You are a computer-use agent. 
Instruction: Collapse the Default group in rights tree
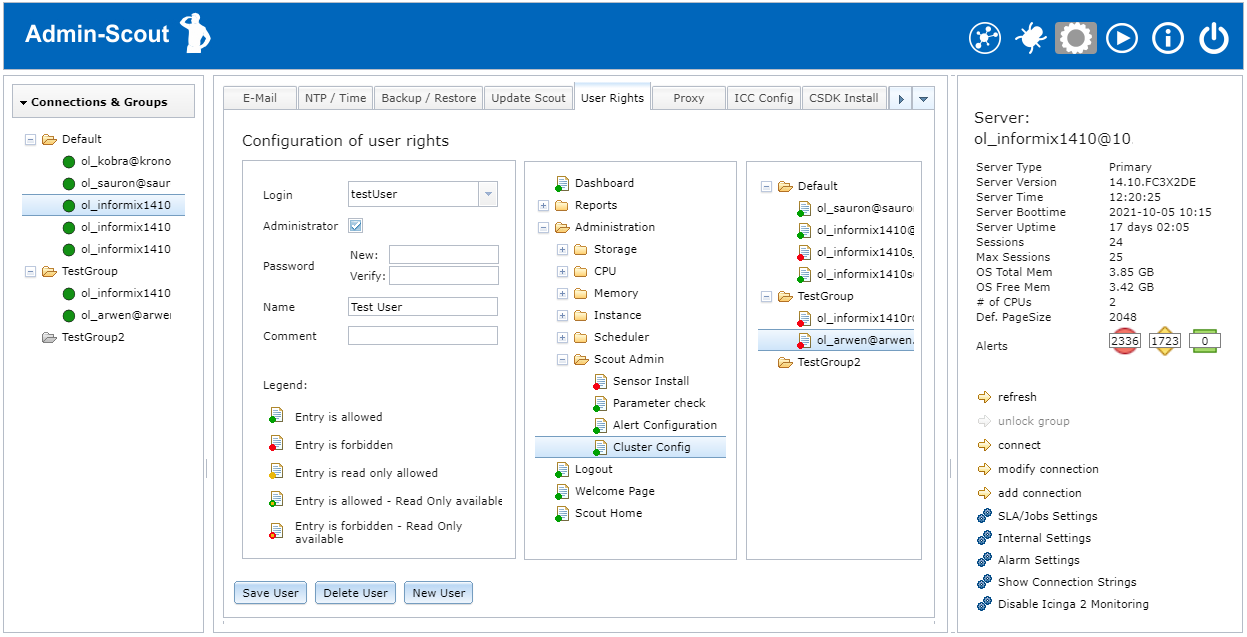(766, 186)
